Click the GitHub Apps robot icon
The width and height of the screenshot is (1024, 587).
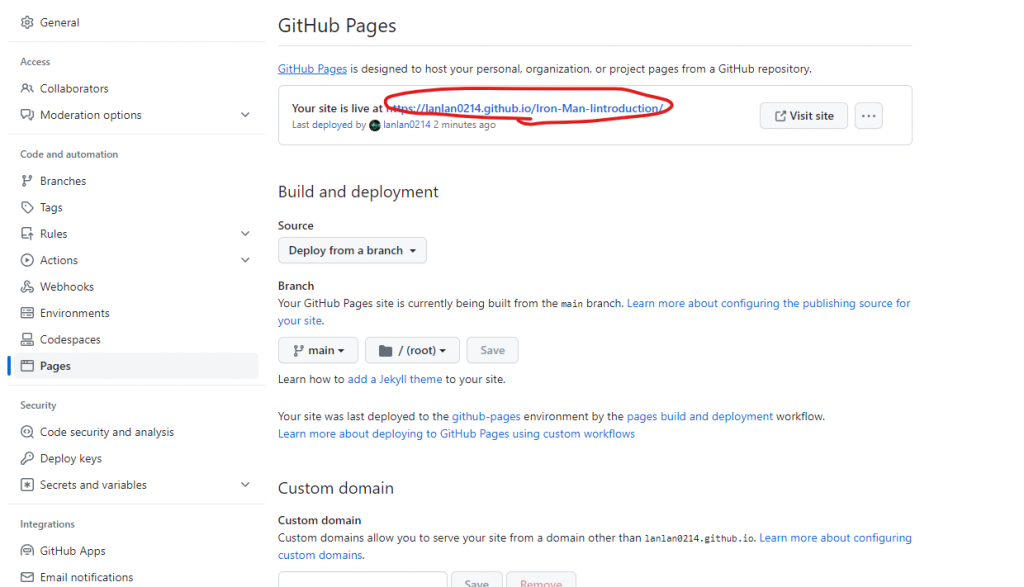pos(27,550)
